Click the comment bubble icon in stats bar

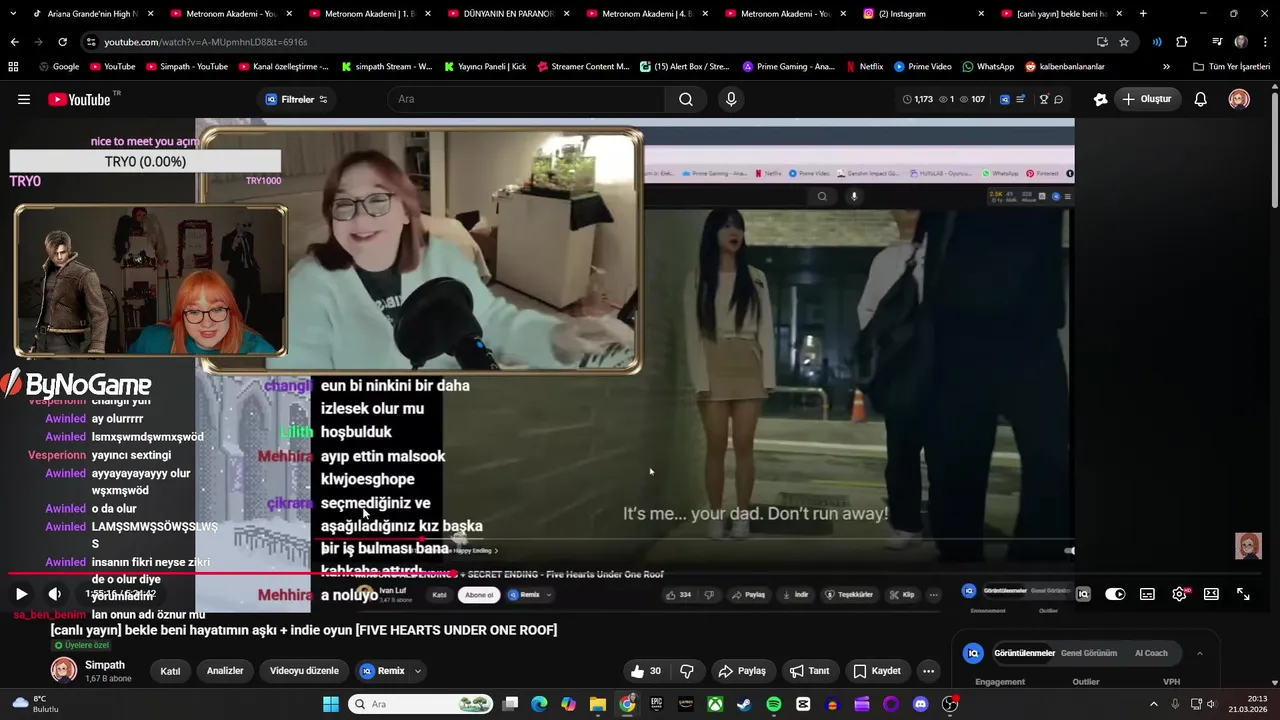pos(1058,99)
